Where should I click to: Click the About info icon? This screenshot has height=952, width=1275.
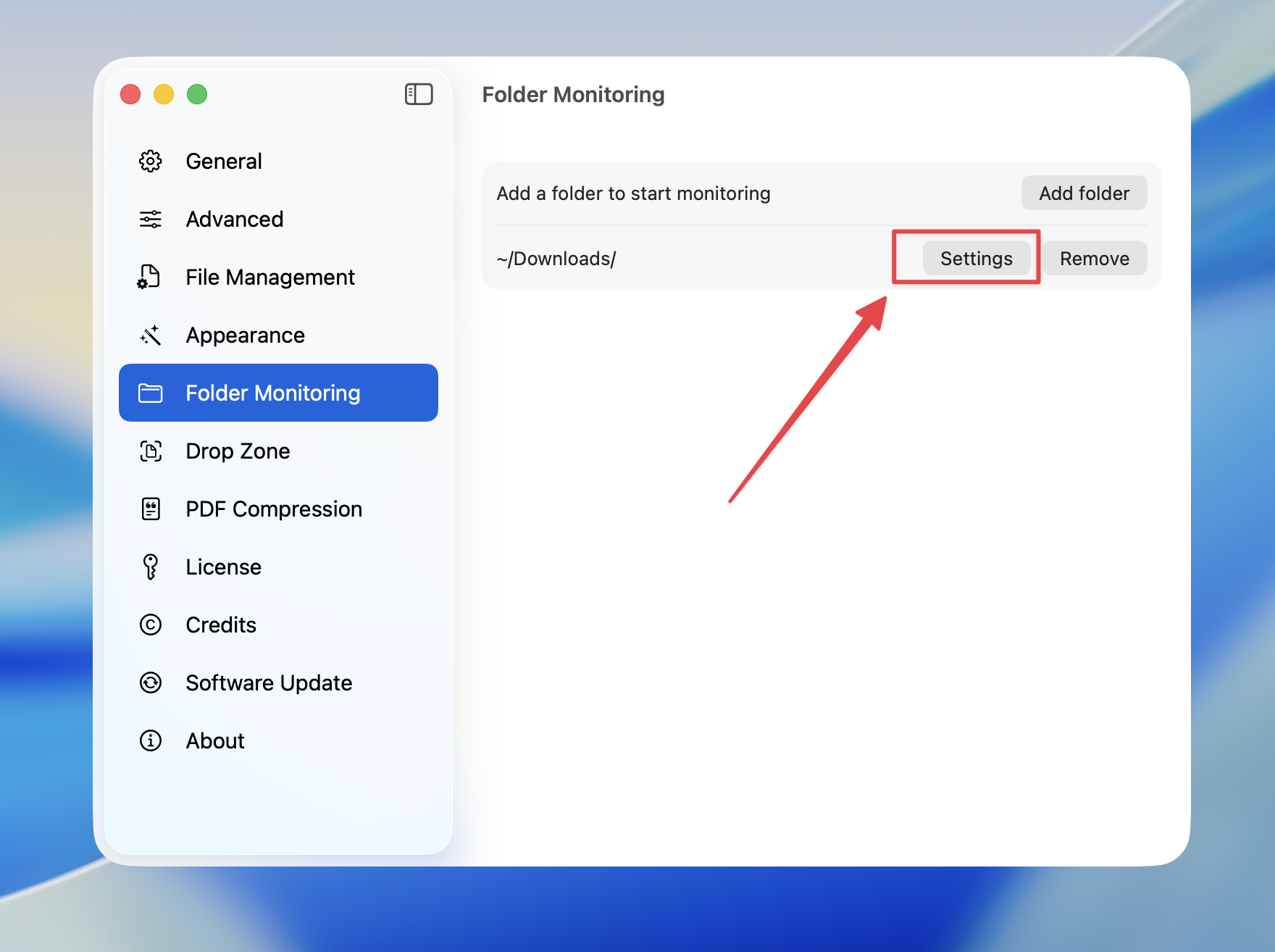click(x=151, y=740)
